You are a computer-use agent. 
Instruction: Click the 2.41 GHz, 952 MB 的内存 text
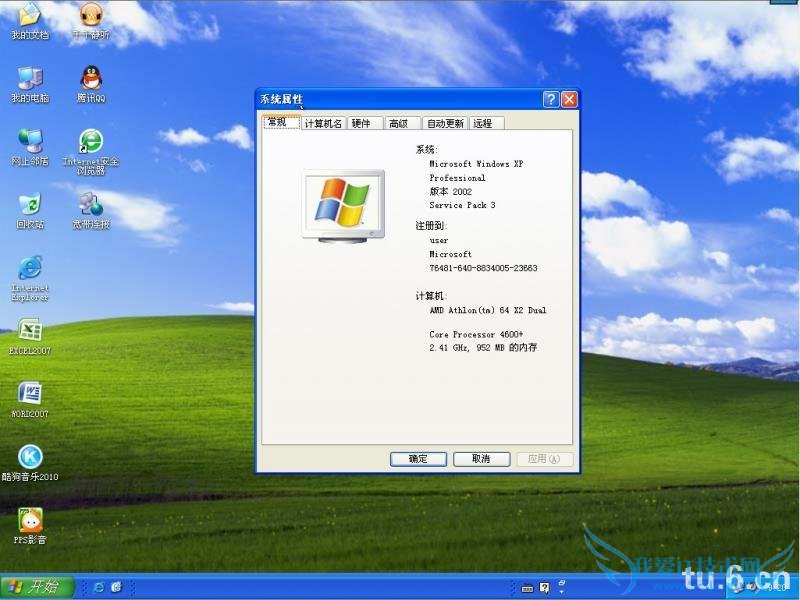click(x=483, y=347)
